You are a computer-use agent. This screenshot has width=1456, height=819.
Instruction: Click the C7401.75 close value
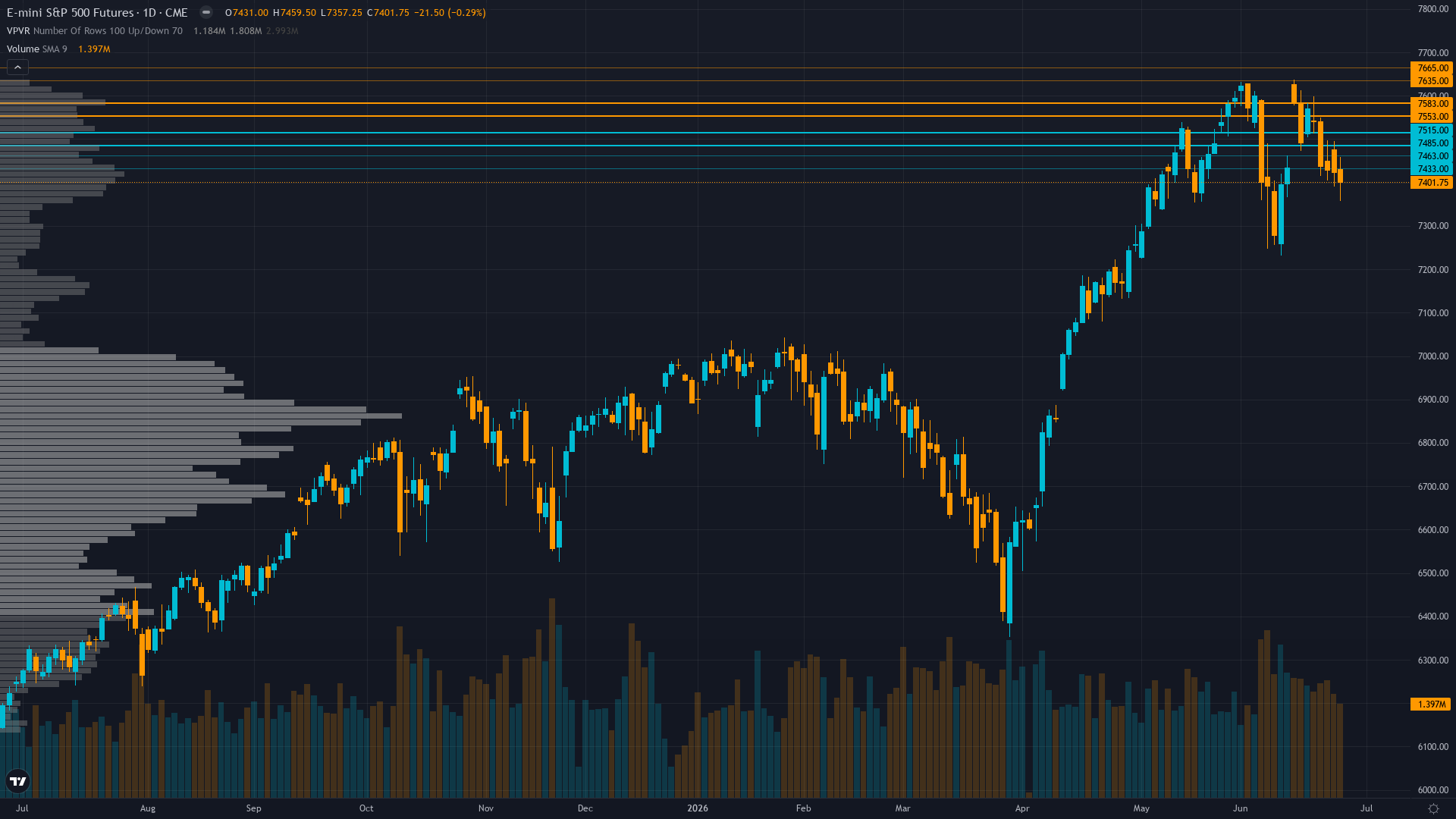click(x=388, y=13)
